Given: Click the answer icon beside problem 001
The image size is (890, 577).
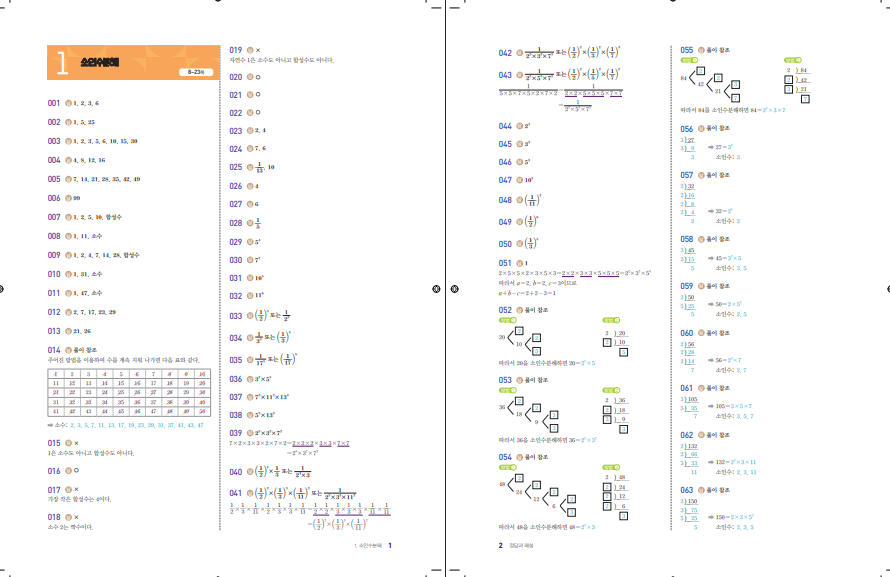Looking at the screenshot, I should 68,103.
